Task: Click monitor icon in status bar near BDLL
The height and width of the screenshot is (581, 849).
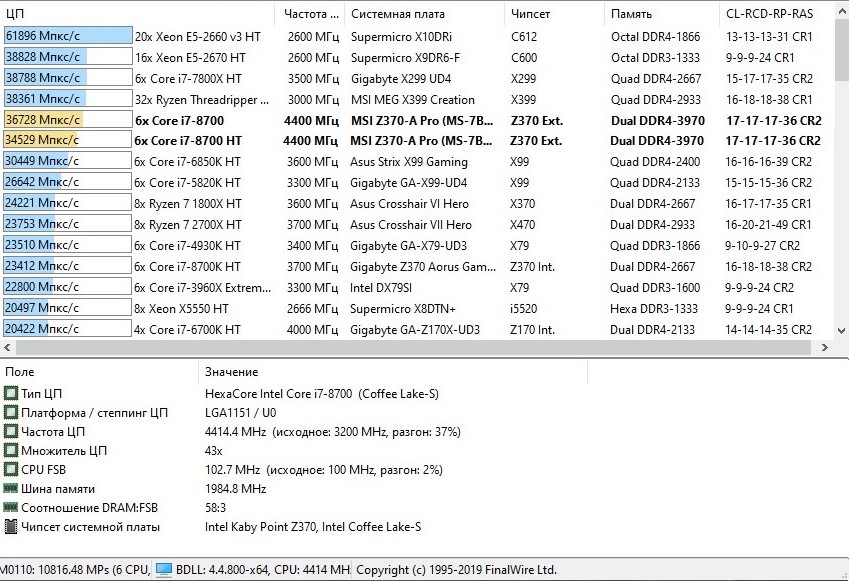Action: [164, 570]
